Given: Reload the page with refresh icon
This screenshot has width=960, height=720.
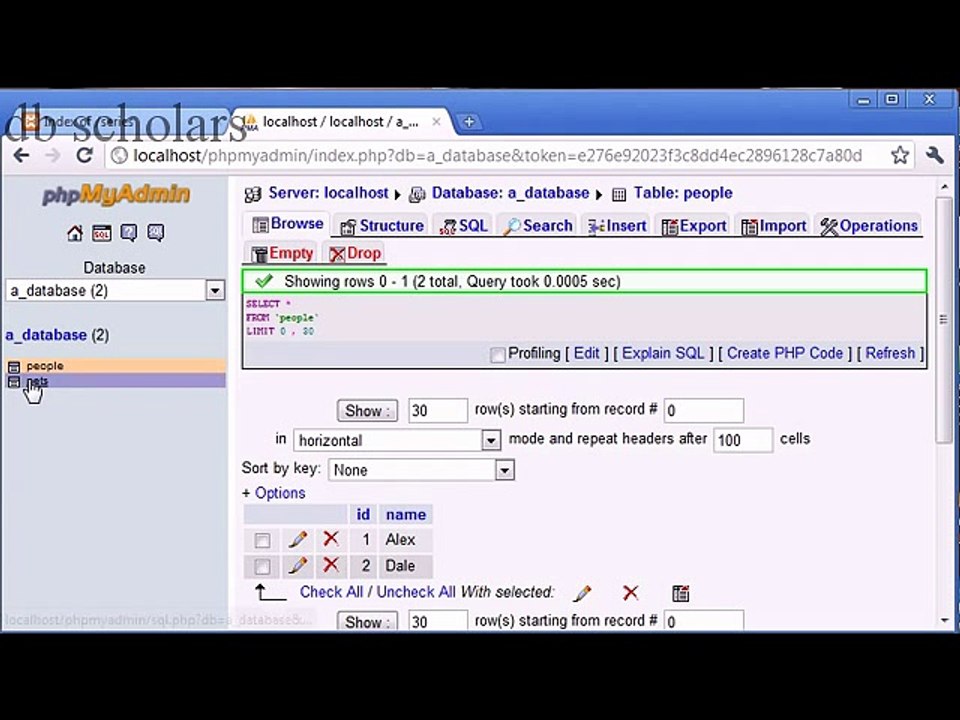Looking at the screenshot, I should click(84, 155).
